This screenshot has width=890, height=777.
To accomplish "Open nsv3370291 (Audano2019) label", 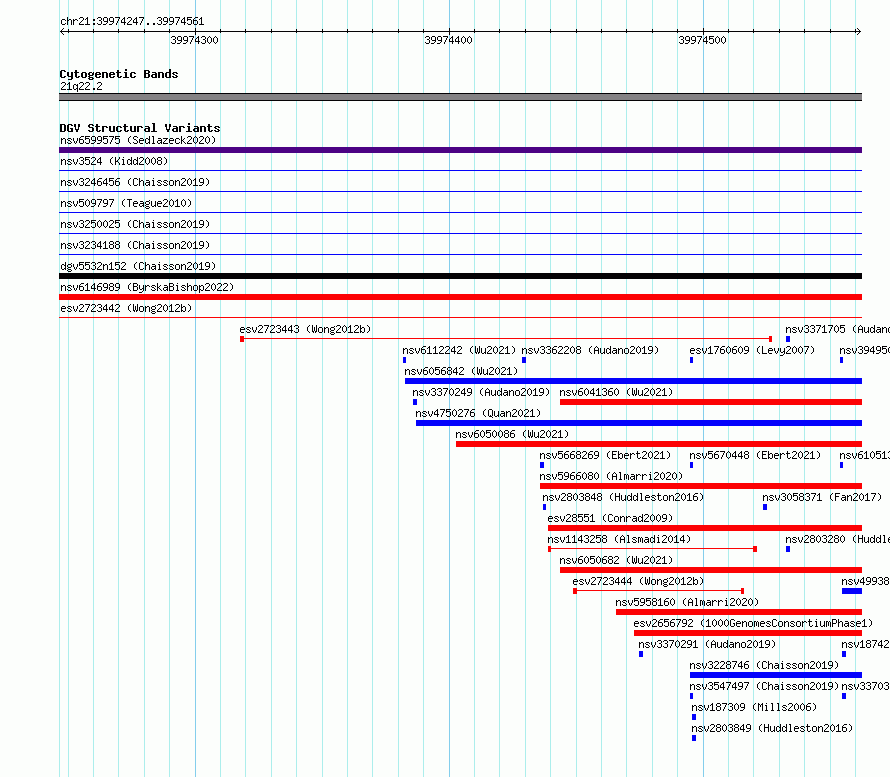I will coord(707,644).
